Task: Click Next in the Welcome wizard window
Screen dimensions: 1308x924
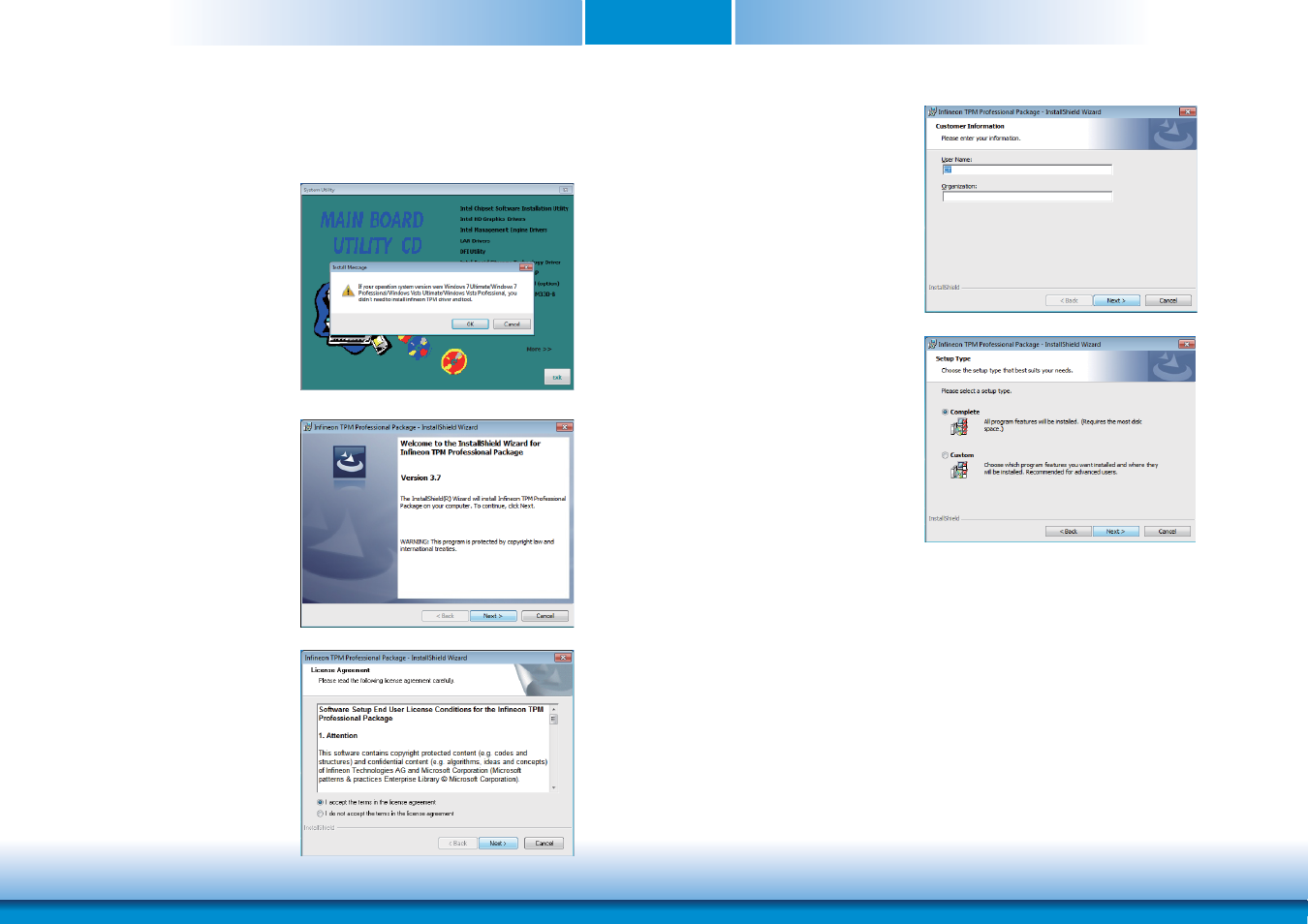Action: (x=493, y=616)
